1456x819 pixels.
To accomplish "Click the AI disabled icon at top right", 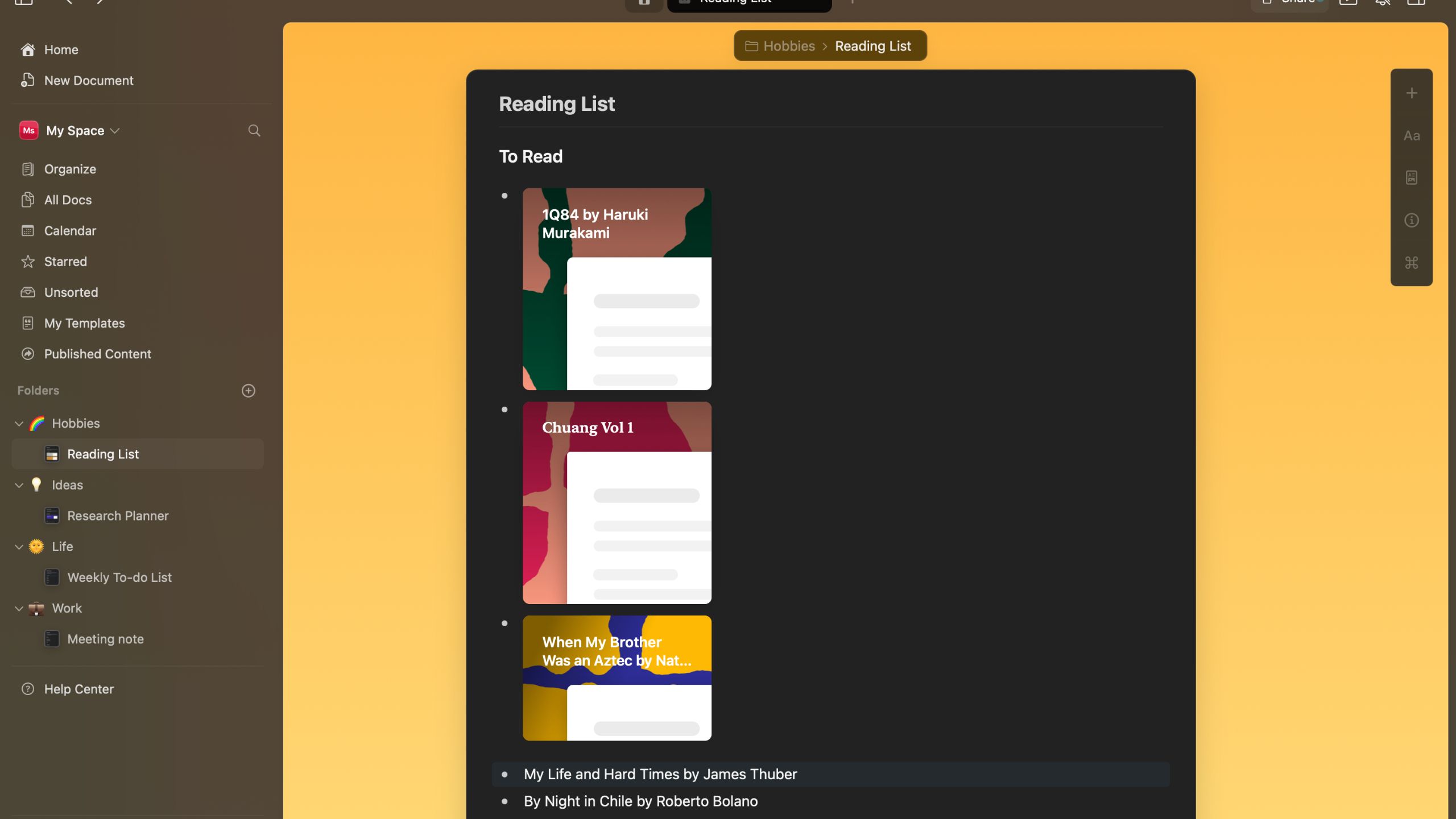I will click(x=1383, y=3).
